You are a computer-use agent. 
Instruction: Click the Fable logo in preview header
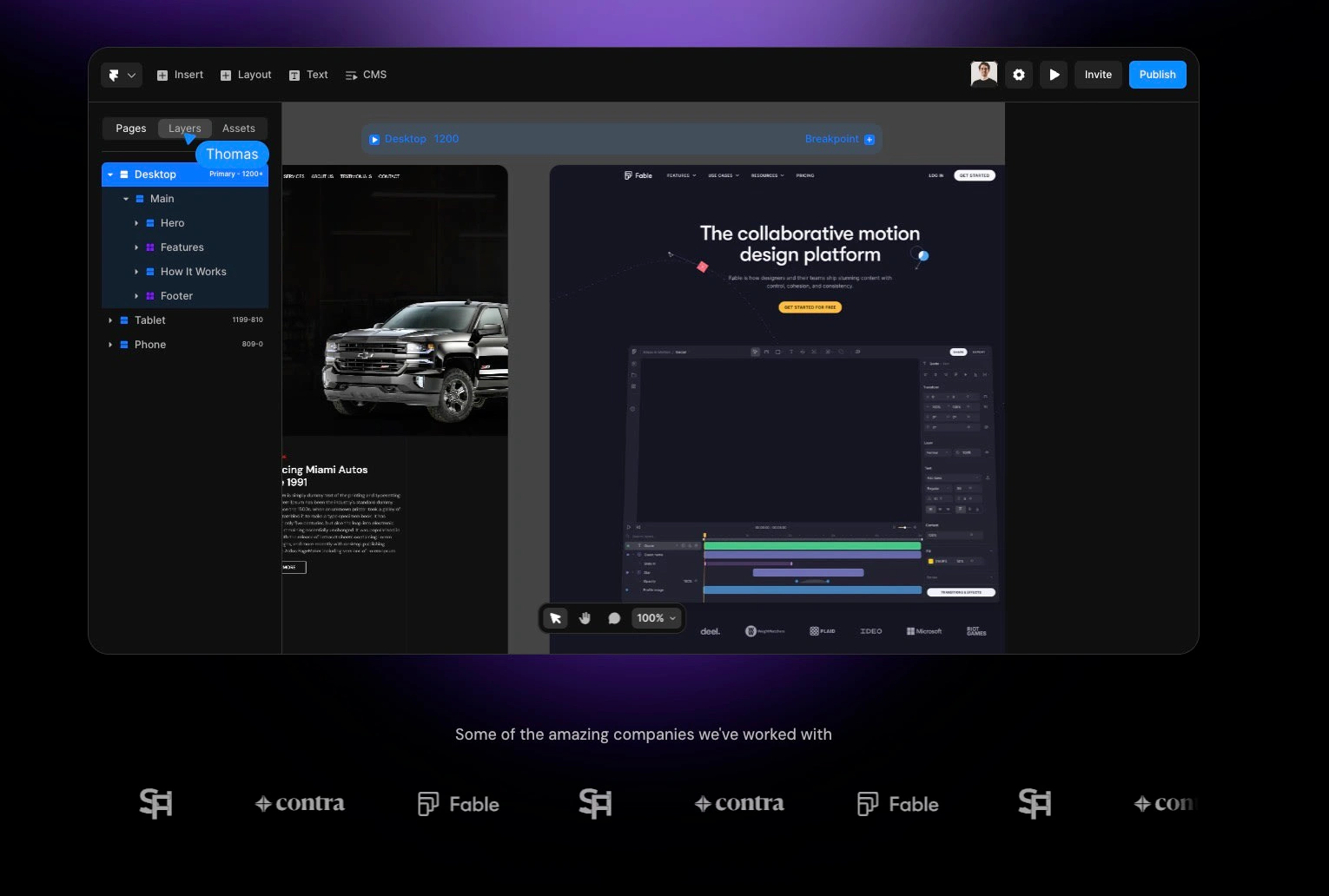pos(638,175)
